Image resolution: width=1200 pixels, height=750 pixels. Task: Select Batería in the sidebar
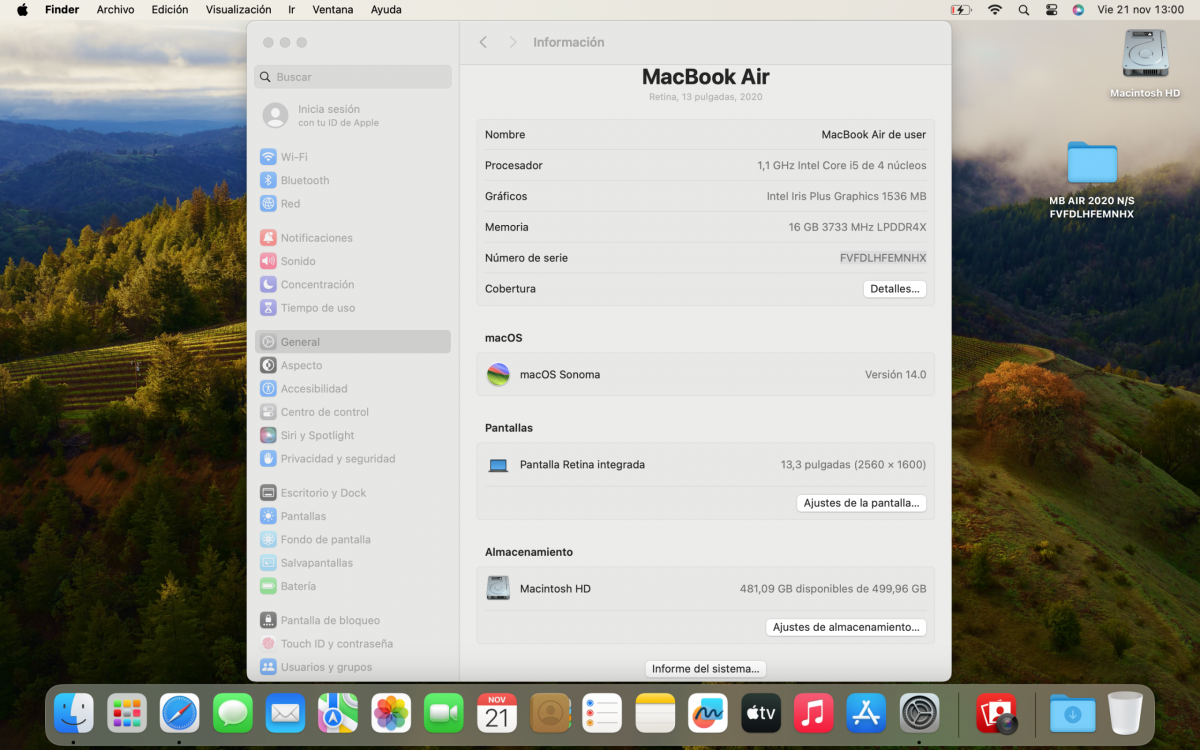point(298,587)
